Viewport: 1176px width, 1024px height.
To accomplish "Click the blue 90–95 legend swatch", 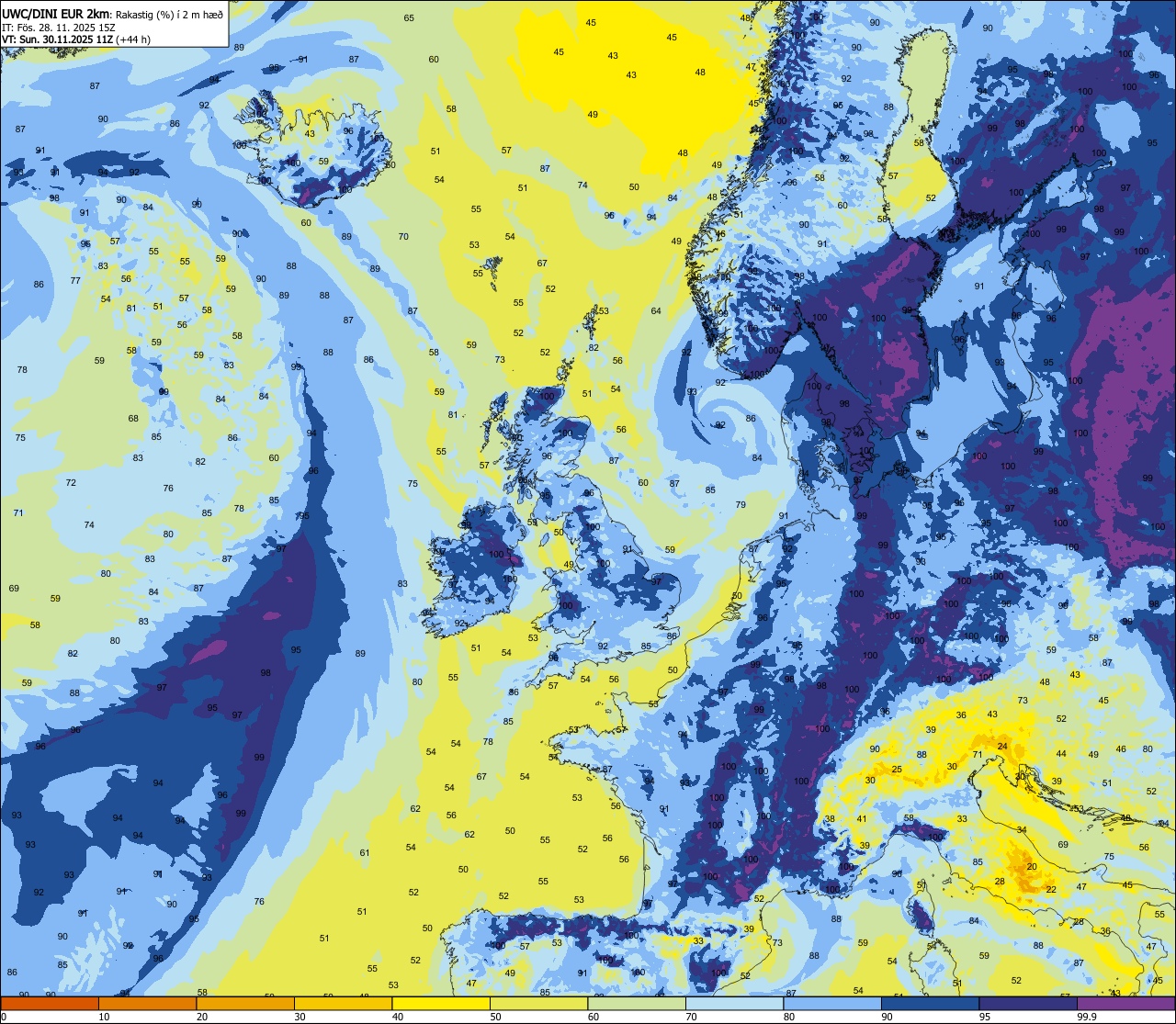I will [930, 1004].
